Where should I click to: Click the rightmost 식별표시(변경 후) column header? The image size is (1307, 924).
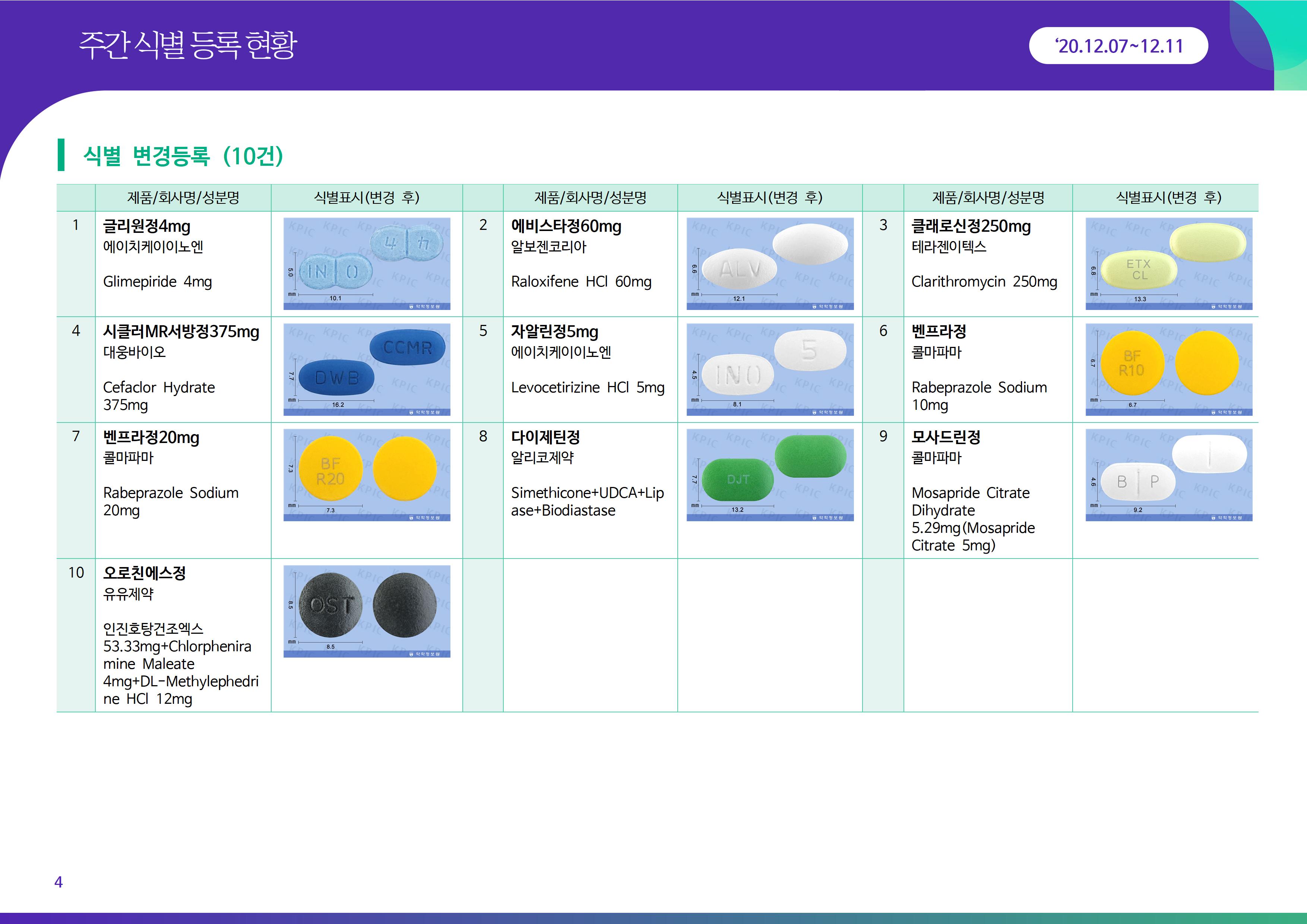[x=1168, y=197]
